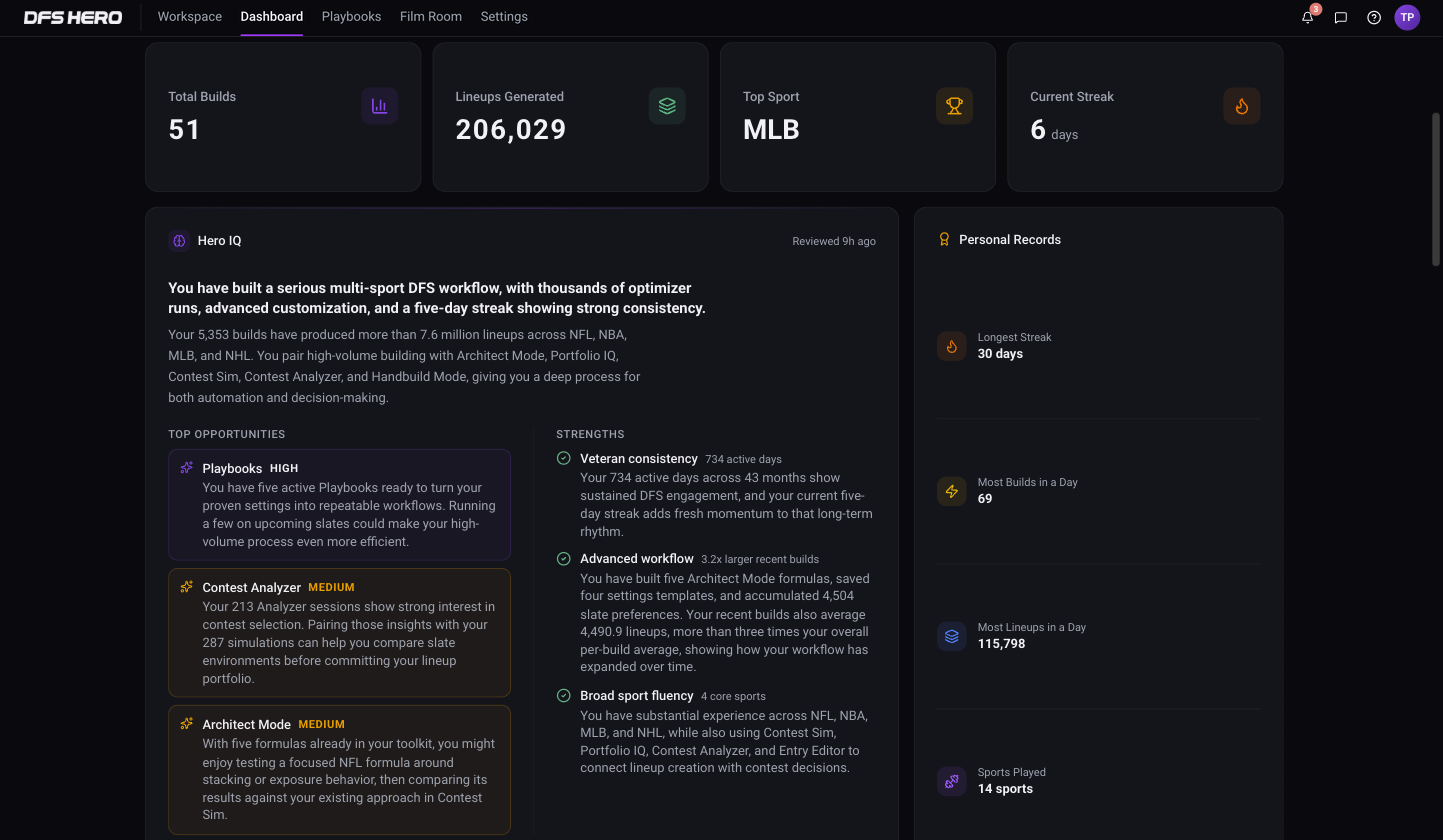Click the Hero IQ brain icon
This screenshot has height=840, width=1443.
coord(179,240)
